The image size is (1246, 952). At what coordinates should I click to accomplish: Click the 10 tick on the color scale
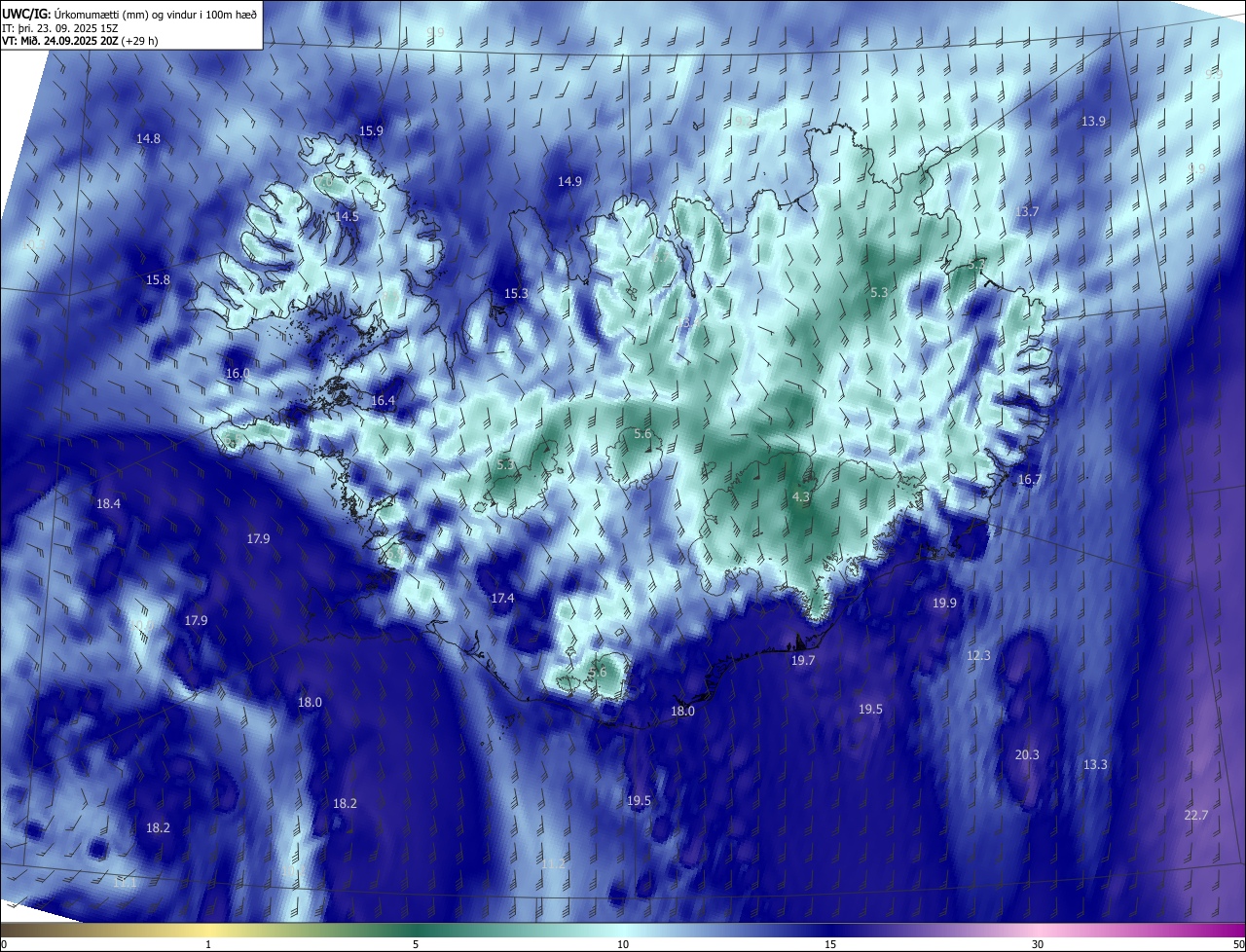click(623, 945)
